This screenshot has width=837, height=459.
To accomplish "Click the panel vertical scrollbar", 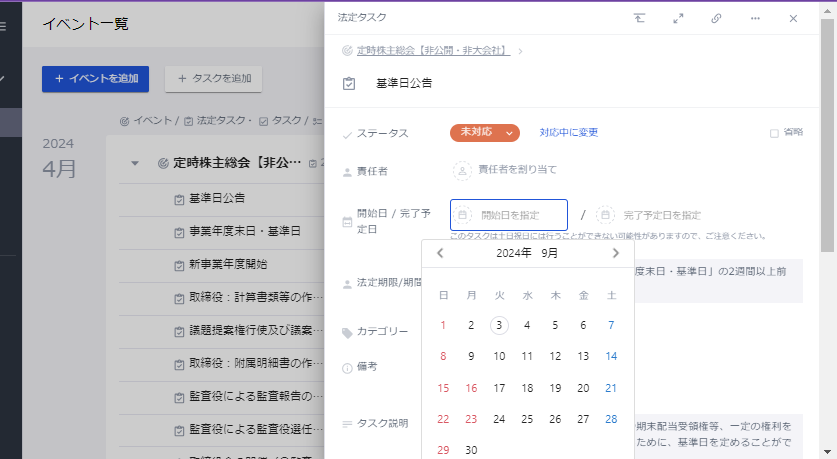I will [827, 134].
